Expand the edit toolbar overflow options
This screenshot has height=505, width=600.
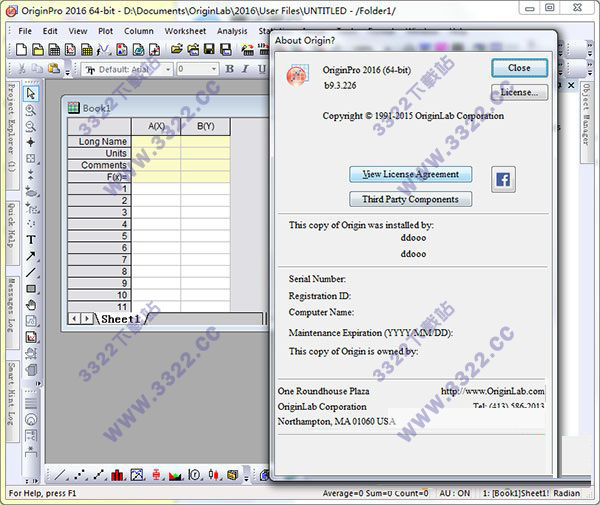pos(68,69)
